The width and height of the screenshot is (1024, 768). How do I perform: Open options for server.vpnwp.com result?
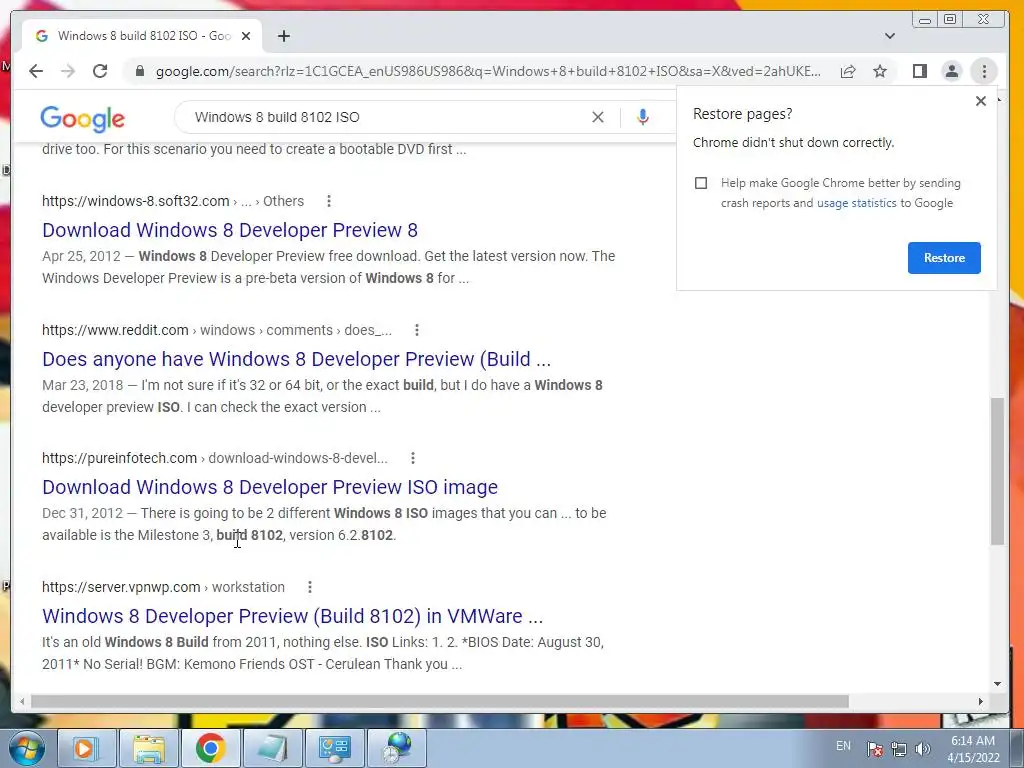310,587
